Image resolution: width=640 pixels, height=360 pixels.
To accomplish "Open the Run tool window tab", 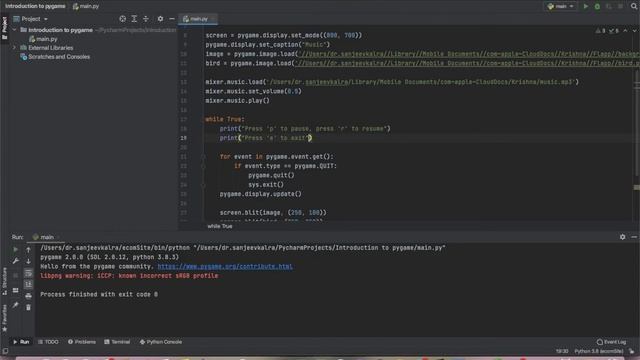I will coord(21,342).
